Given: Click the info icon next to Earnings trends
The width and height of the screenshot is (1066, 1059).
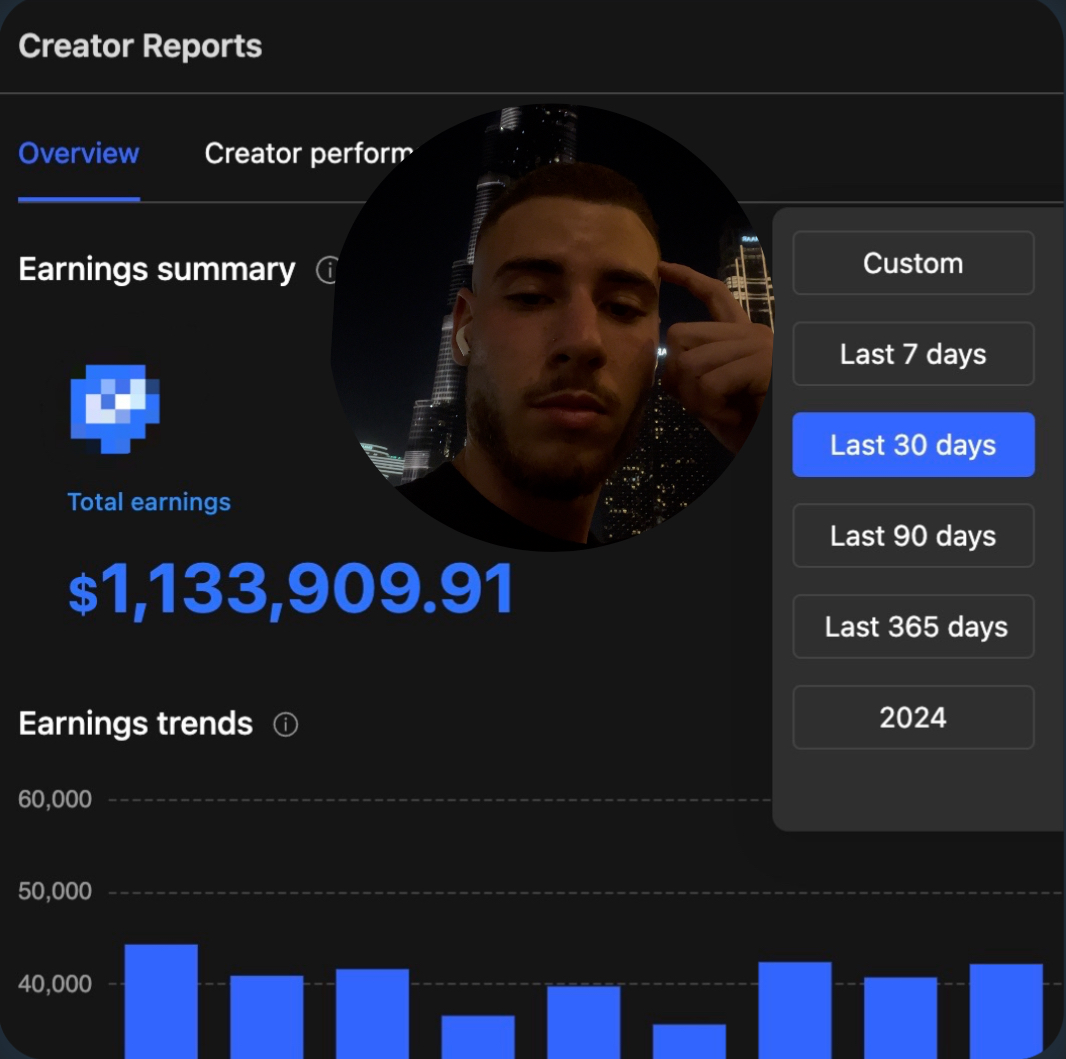Looking at the screenshot, I should click(286, 724).
